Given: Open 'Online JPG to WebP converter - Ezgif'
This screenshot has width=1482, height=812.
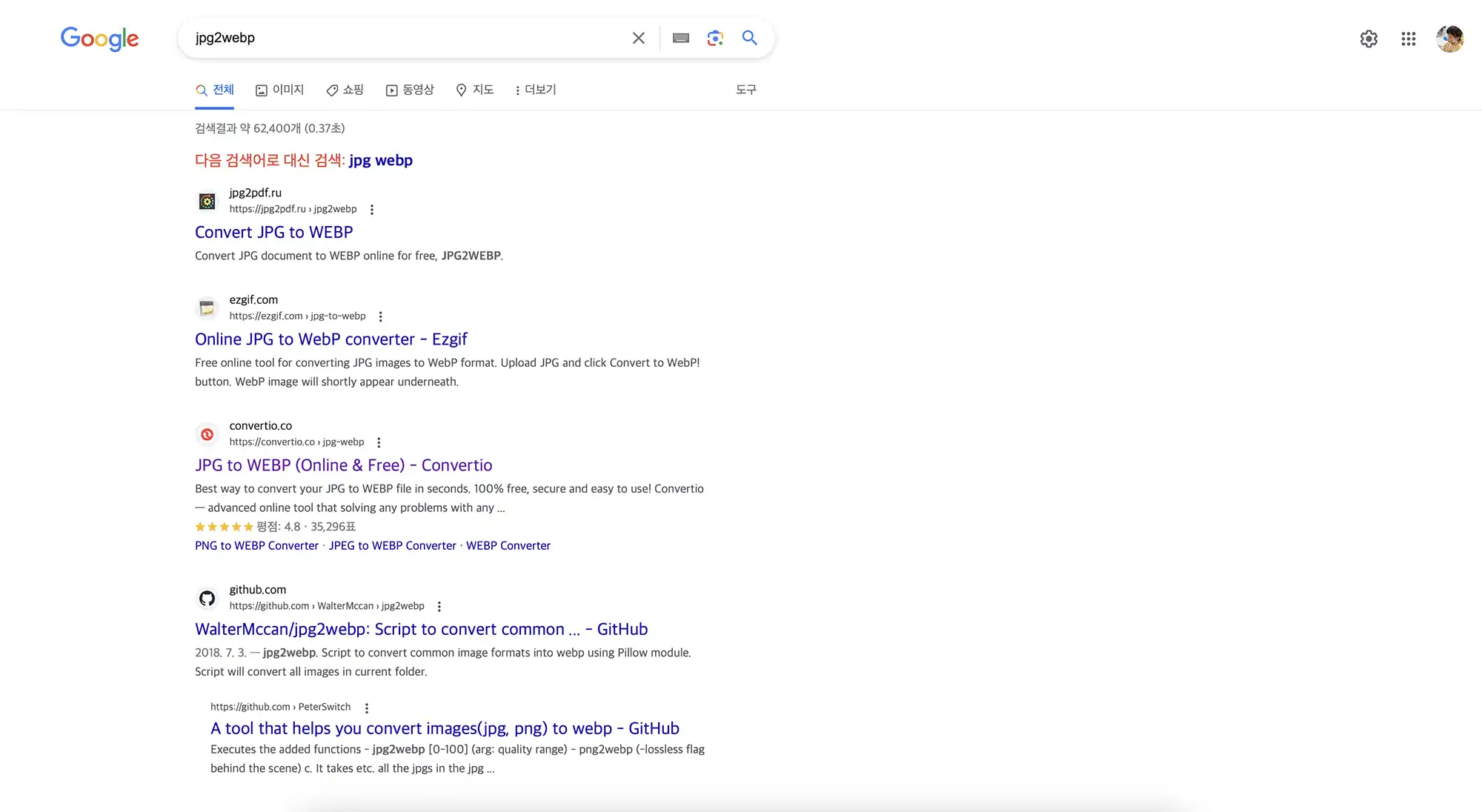Looking at the screenshot, I should [x=331, y=339].
